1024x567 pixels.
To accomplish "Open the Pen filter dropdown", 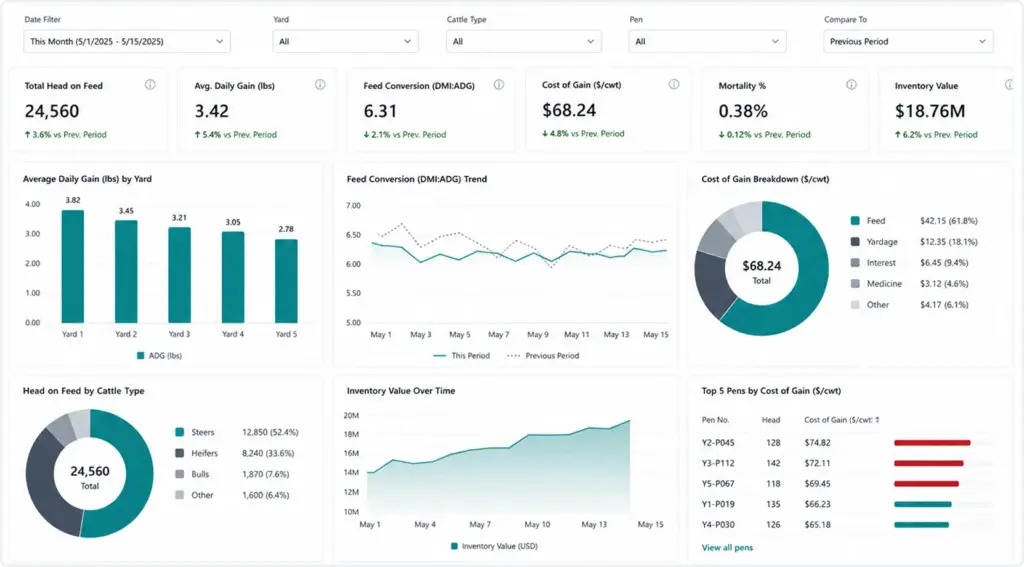I will click(x=707, y=41).
